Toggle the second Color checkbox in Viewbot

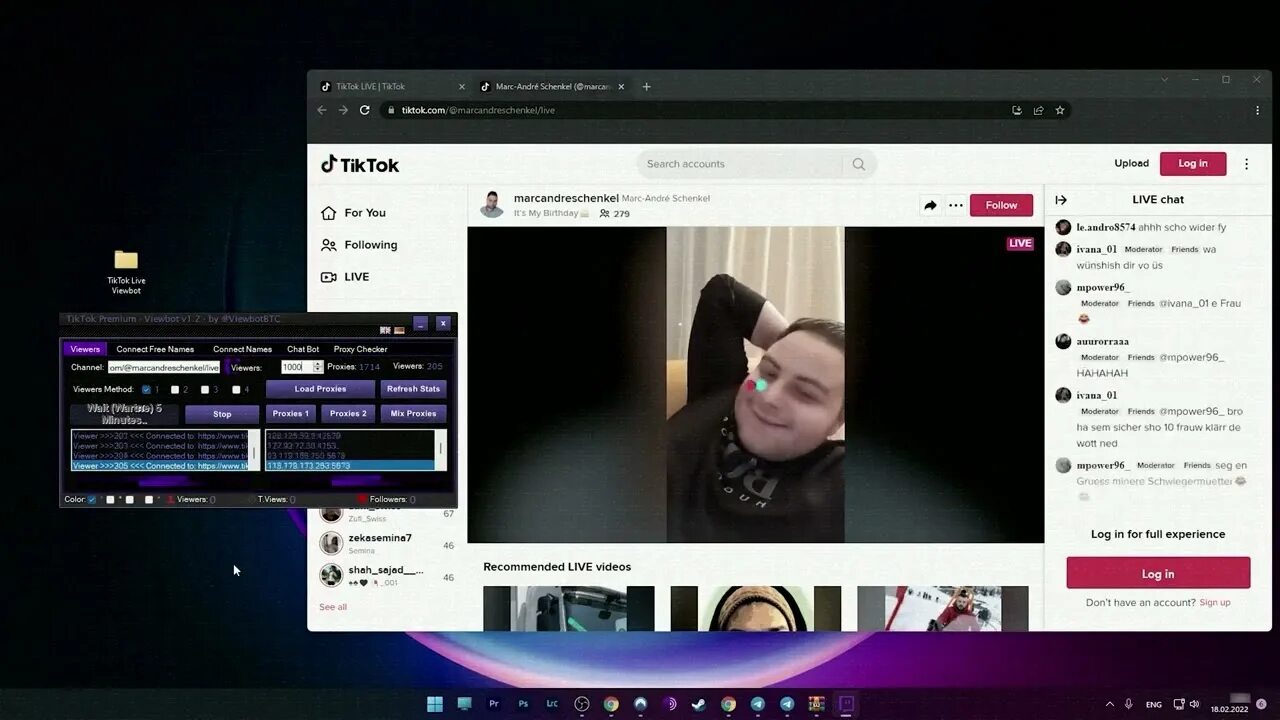tap(110, 499)
